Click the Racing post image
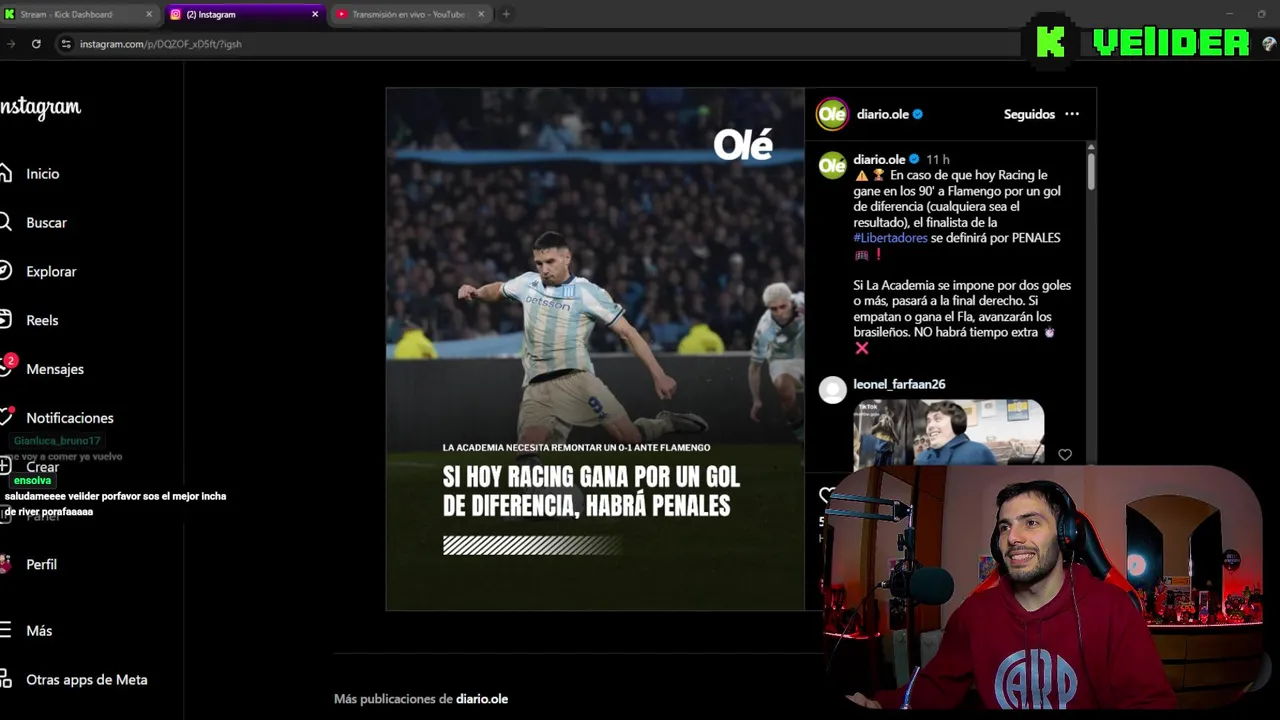 tap(595, 349)
